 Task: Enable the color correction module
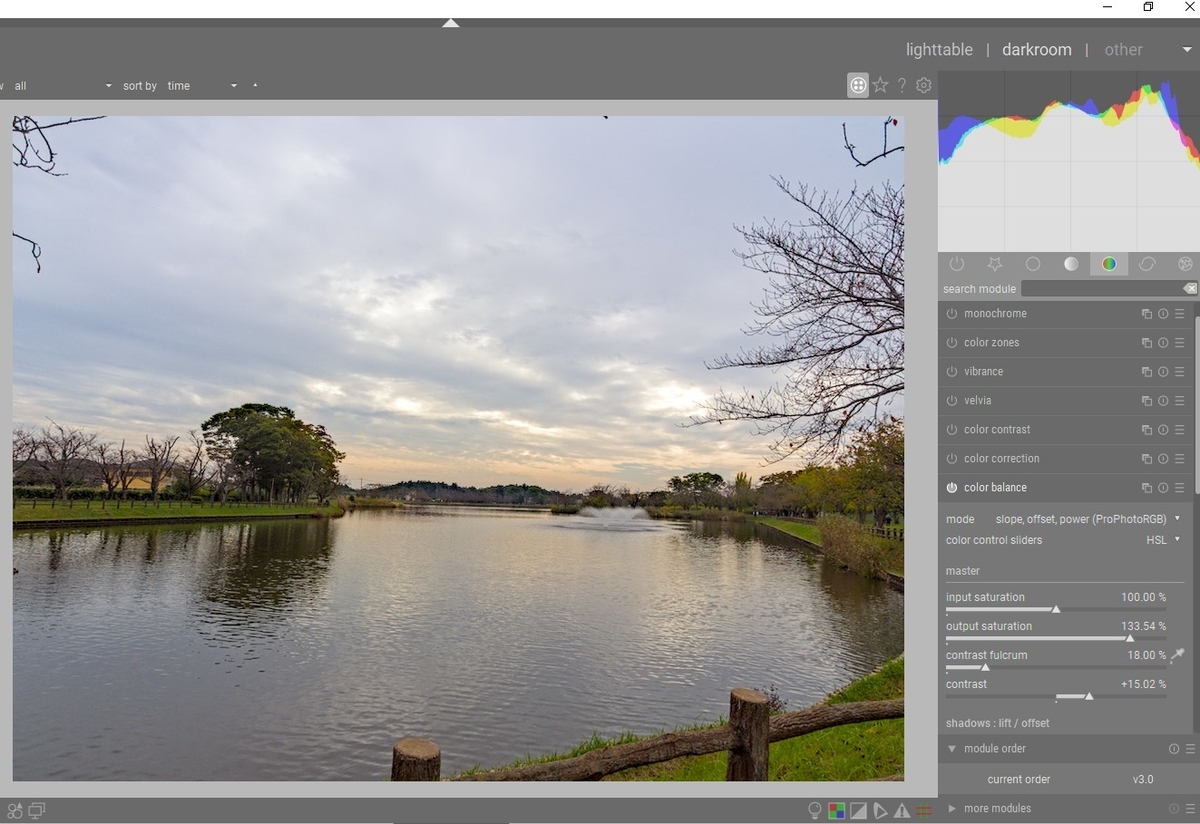coord(952,459)
